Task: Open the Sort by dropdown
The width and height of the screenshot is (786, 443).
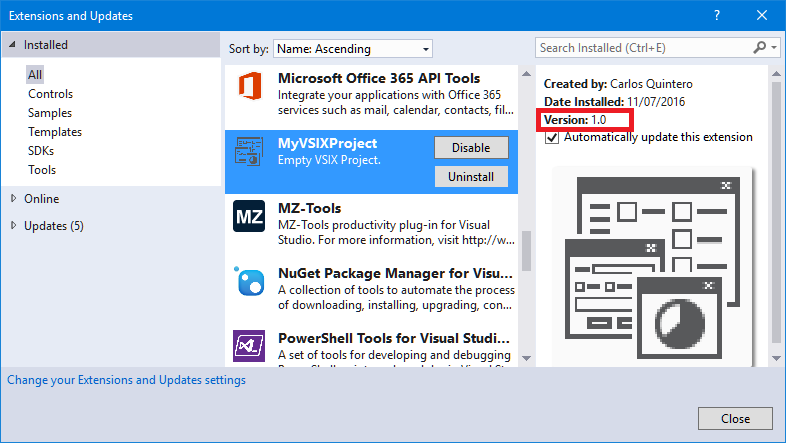Action: (x=352, y=49)
